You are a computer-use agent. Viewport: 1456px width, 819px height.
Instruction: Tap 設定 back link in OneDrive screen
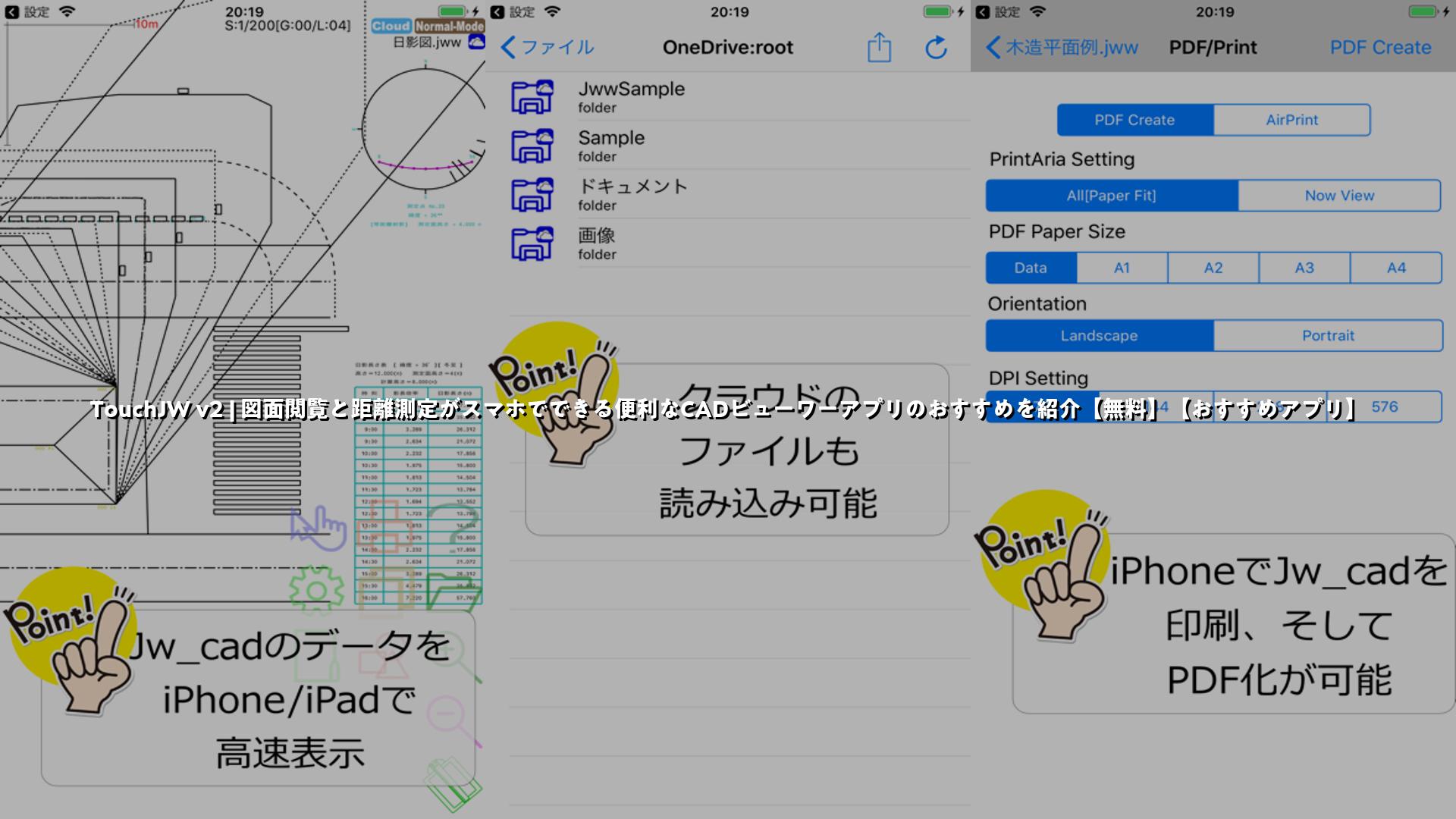coord(513,12)
